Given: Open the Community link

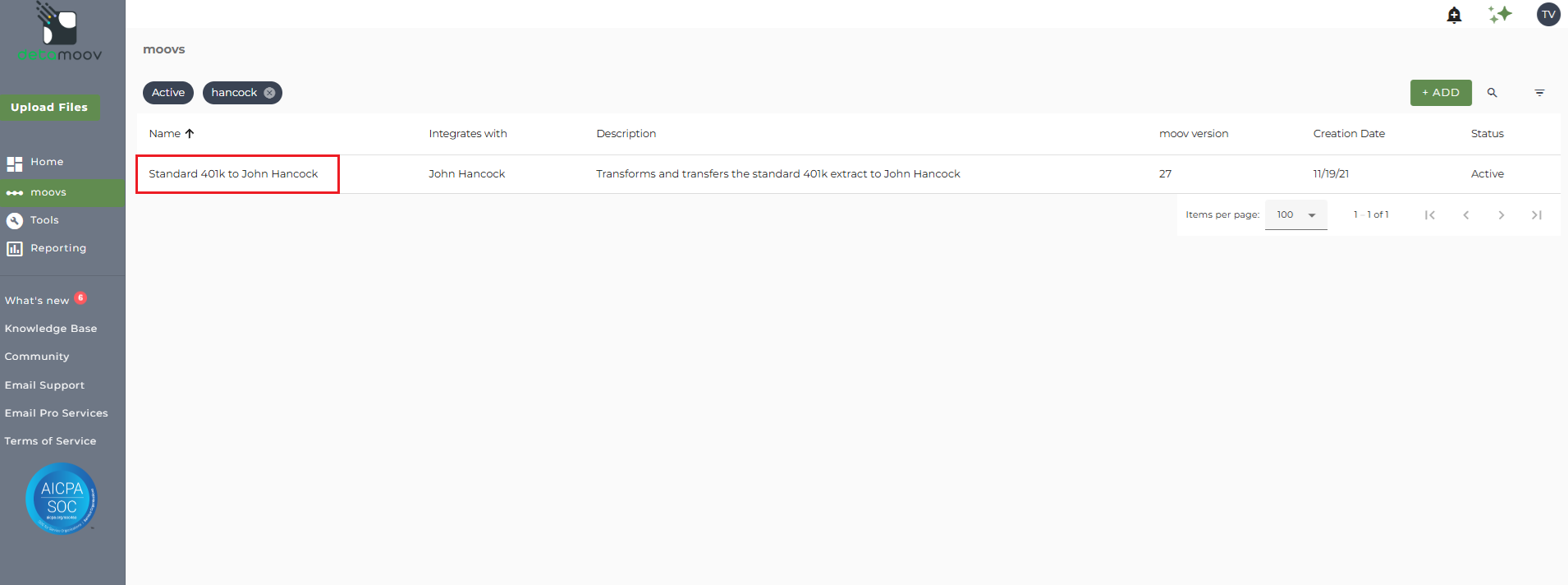Looking at the screenshot, I should (37, 357).
